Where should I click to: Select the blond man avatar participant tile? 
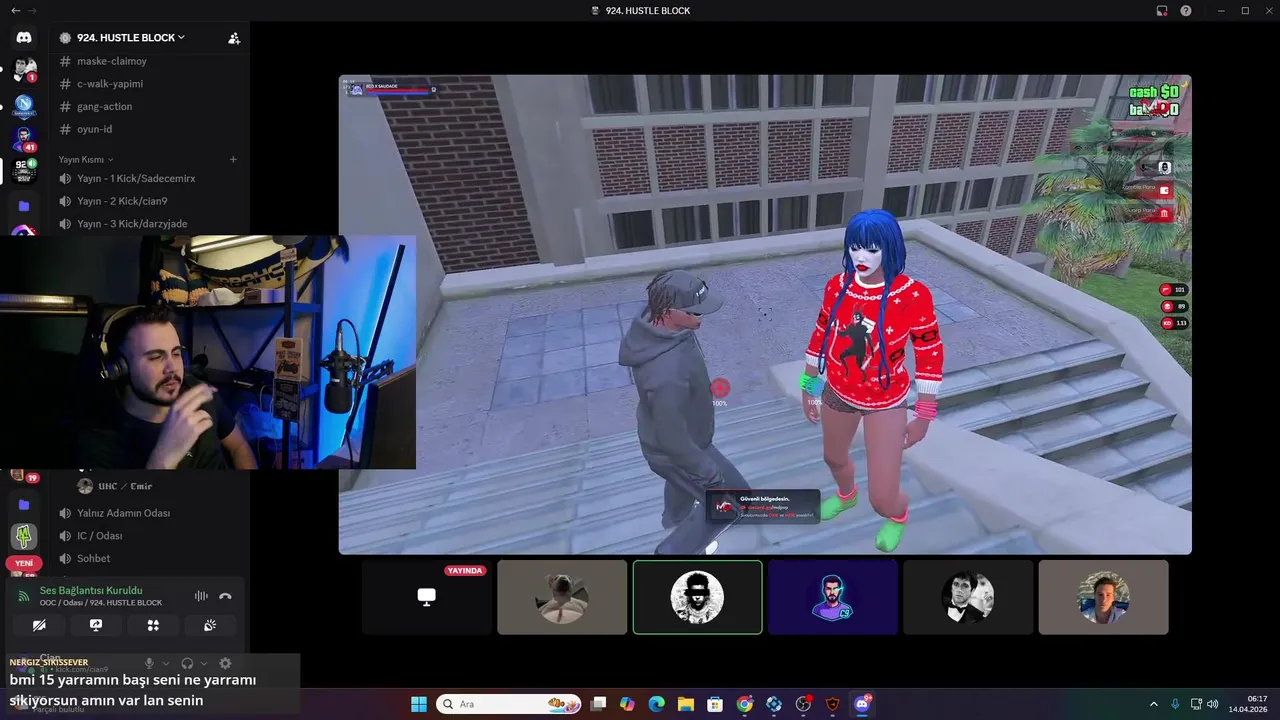[x=1103, y=597]
